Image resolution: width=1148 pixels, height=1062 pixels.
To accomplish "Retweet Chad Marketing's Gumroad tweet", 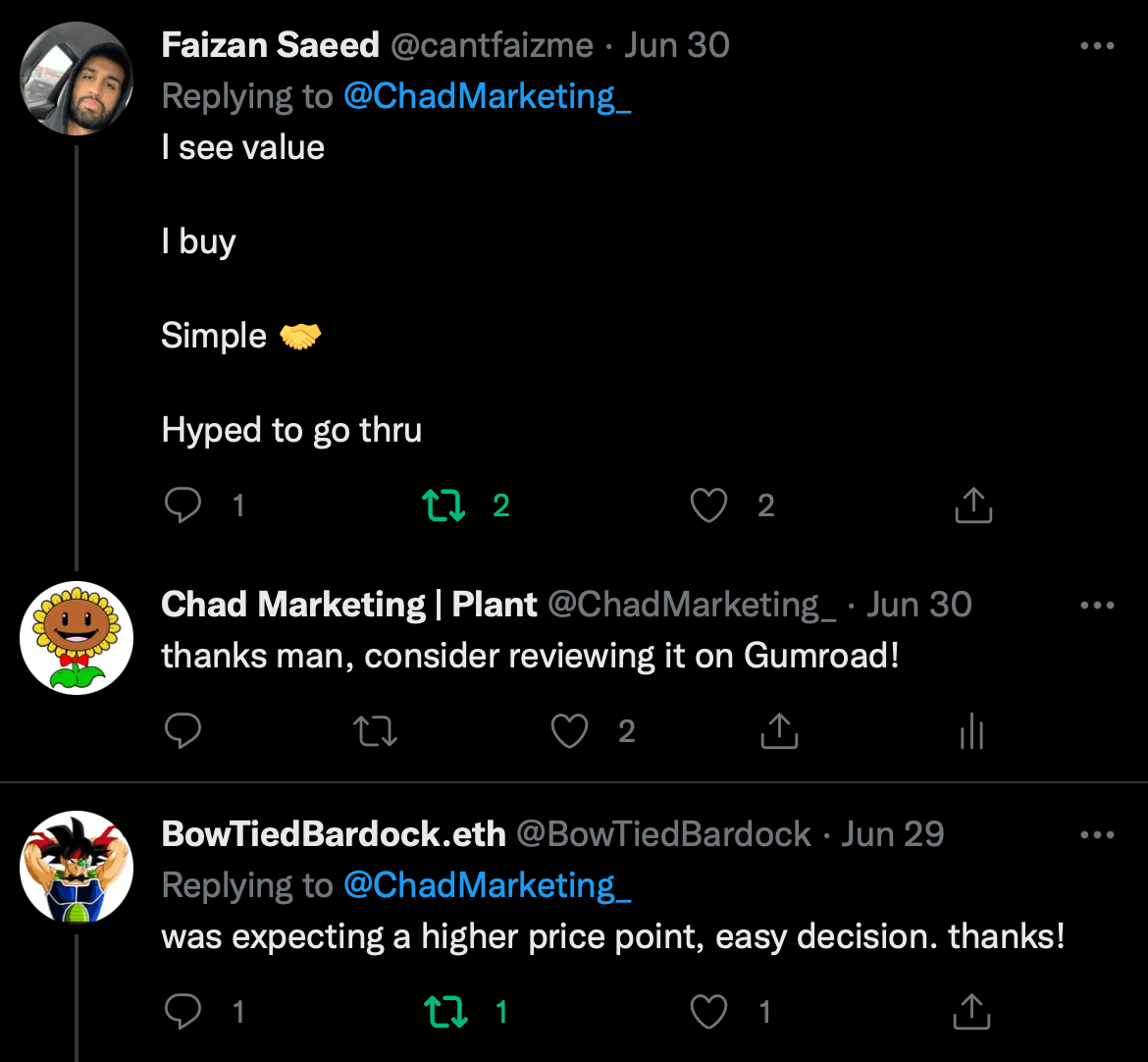I will 376,731.
